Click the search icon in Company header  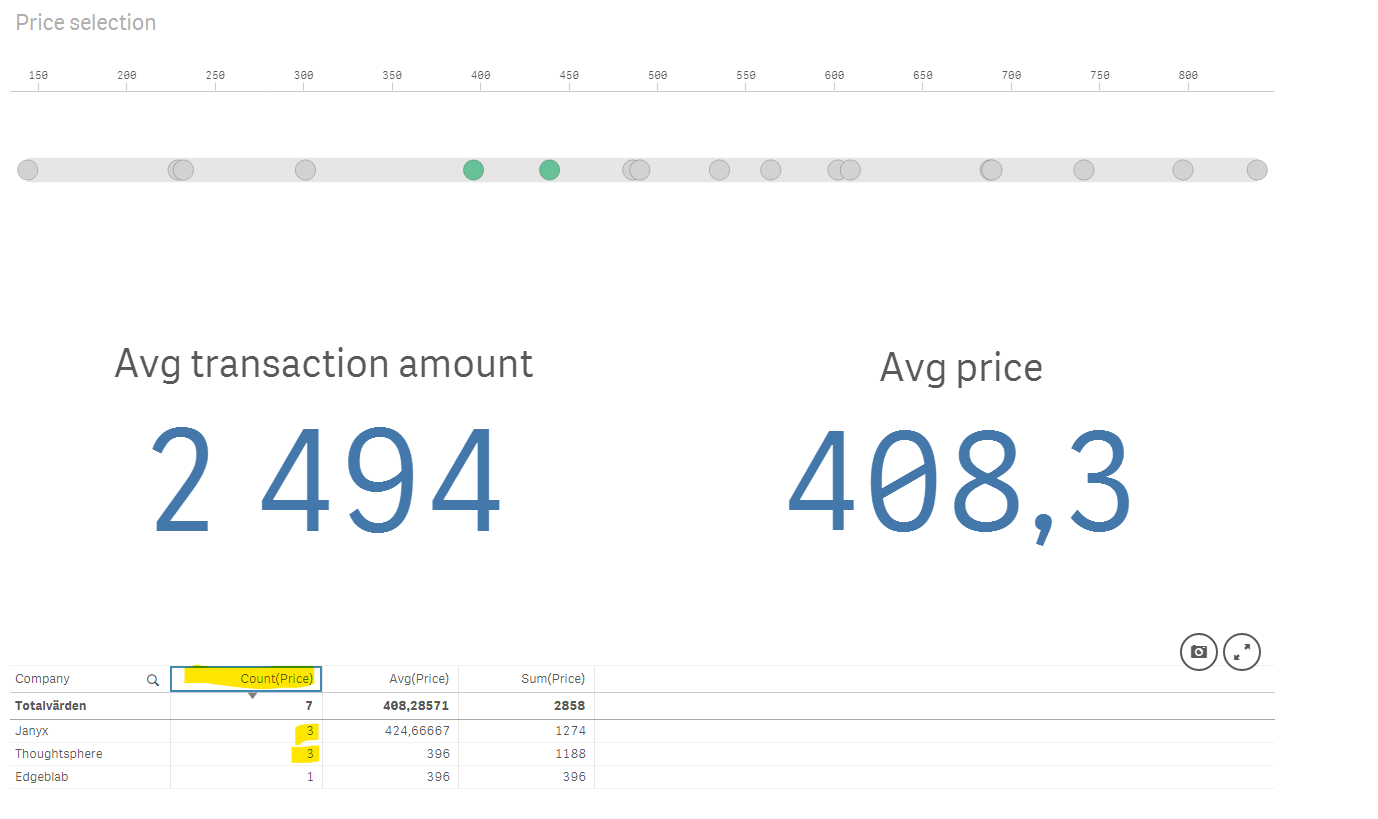[x=153, y=680]
